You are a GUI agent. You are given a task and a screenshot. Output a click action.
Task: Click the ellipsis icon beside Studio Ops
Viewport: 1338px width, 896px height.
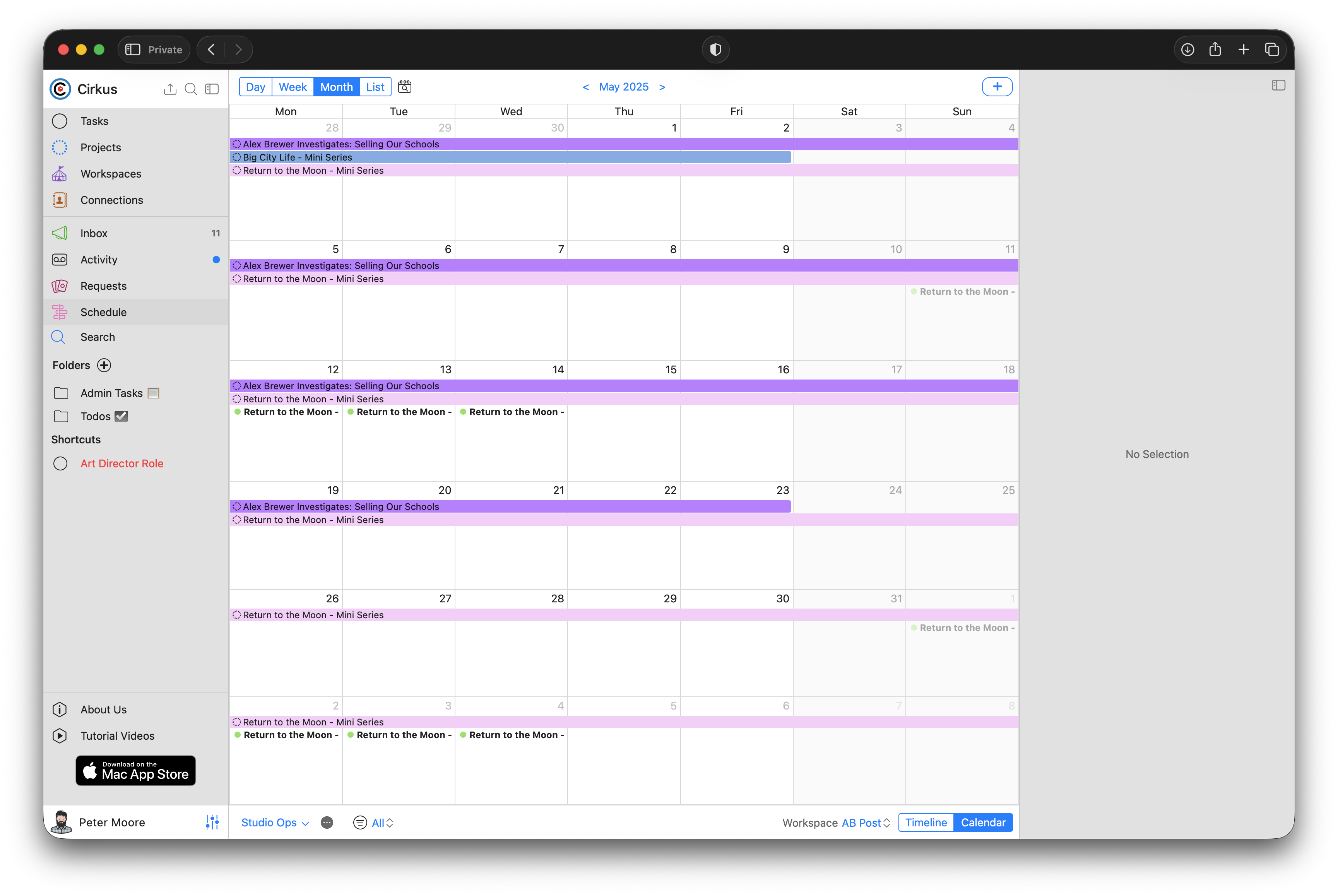coord(327,823)
